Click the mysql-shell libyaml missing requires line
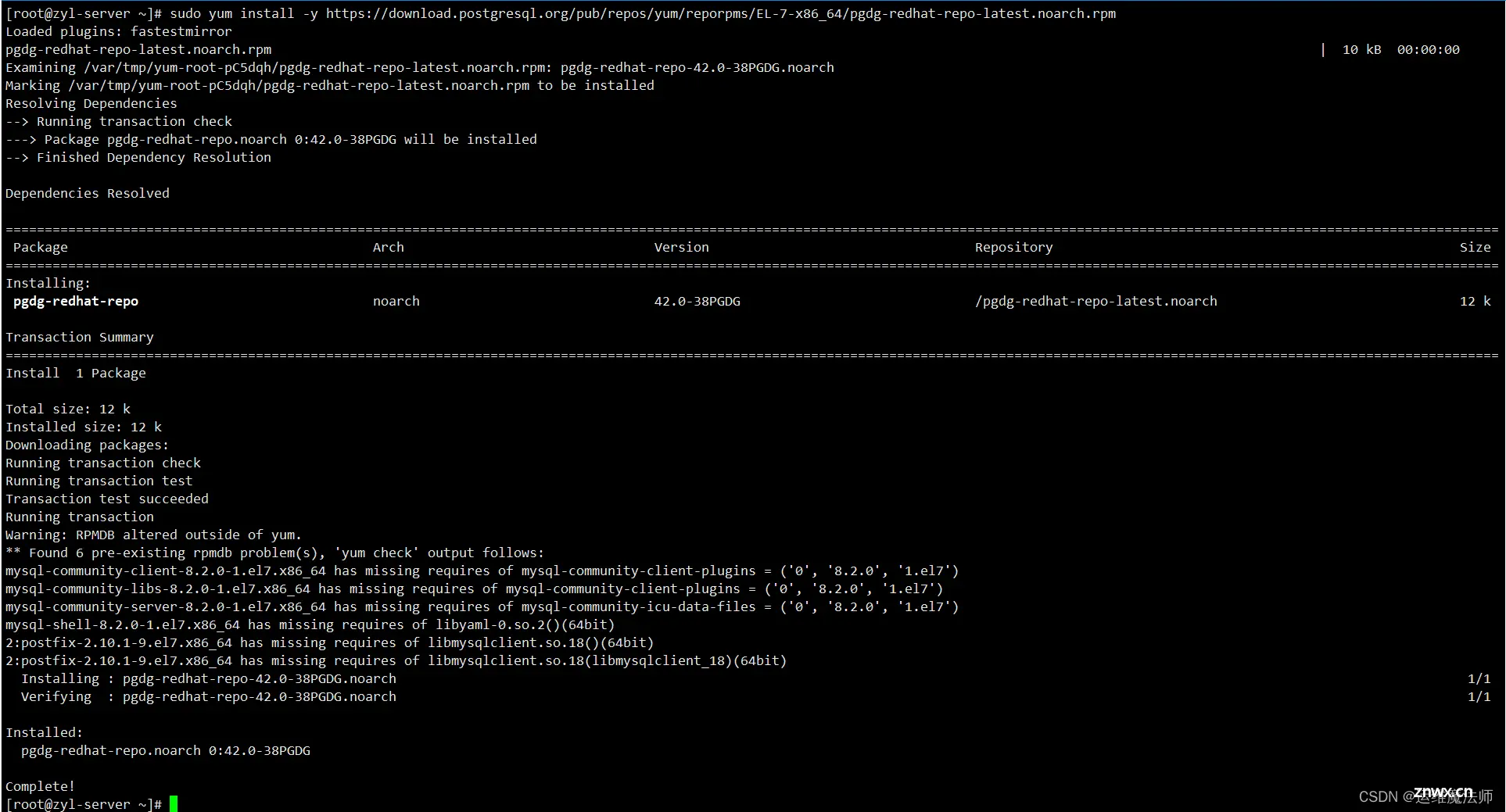This screenshot has height=812, width=1506. pyautogui.click(x=310, y=624)
